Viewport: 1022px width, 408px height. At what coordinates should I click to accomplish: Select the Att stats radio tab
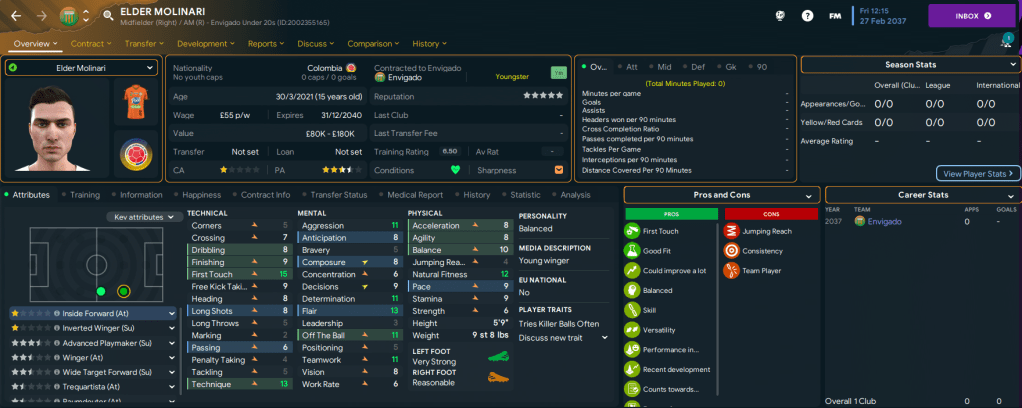628,66
